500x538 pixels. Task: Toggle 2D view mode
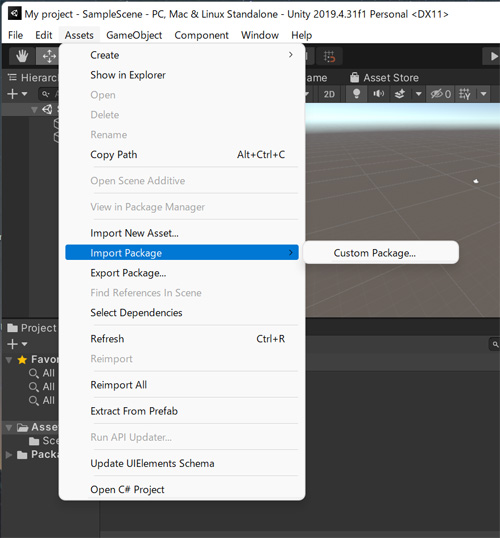[329, 94]
